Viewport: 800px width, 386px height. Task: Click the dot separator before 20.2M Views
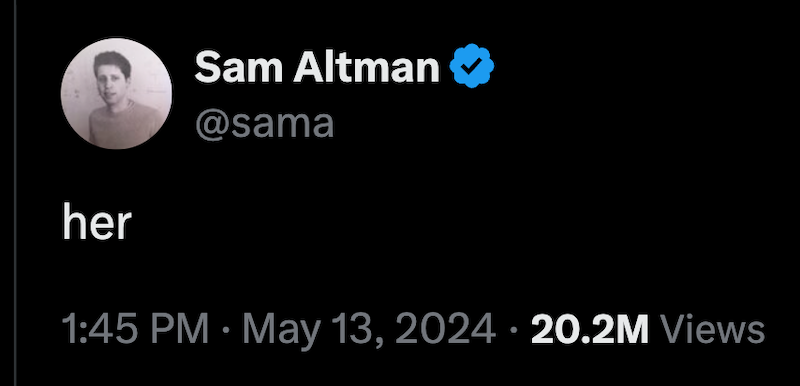point(513,330)
